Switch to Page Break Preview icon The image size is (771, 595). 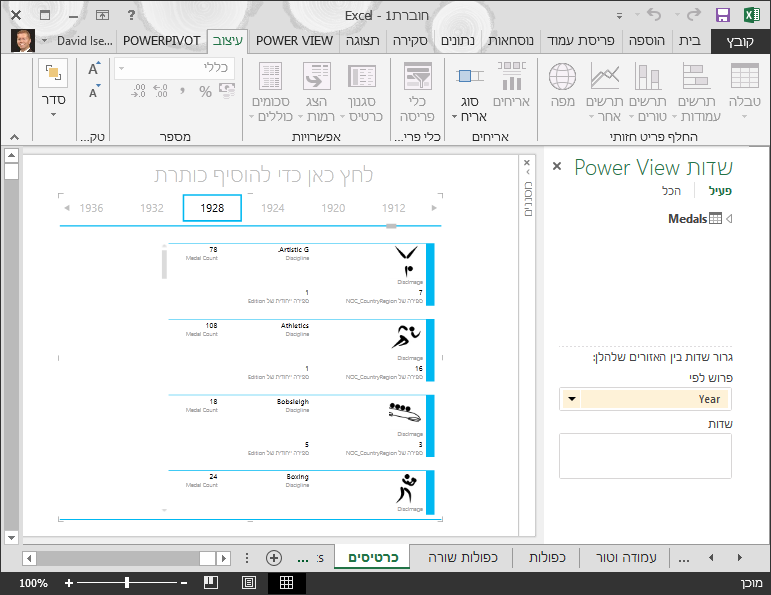pos(211,583)
